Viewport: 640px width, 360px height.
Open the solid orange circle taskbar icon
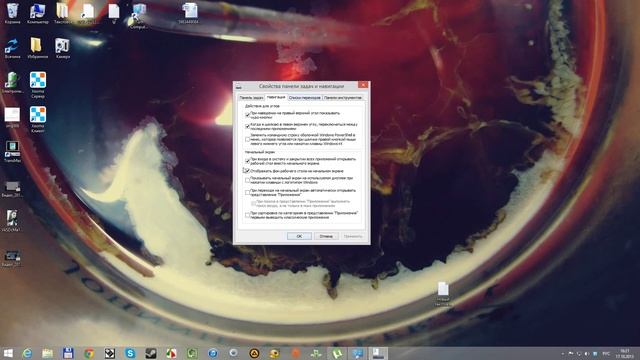coord(296,353)
